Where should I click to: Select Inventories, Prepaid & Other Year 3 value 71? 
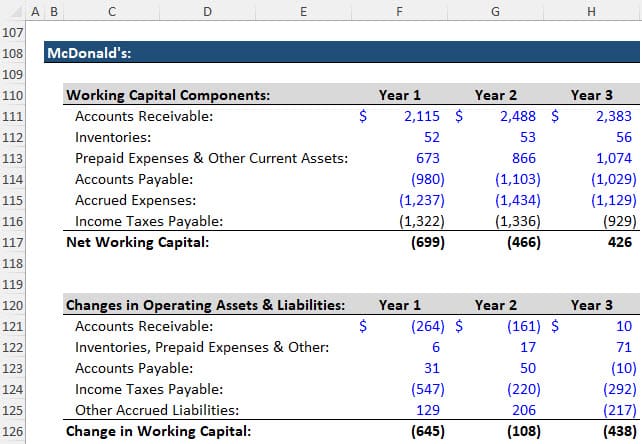point(624,347)
